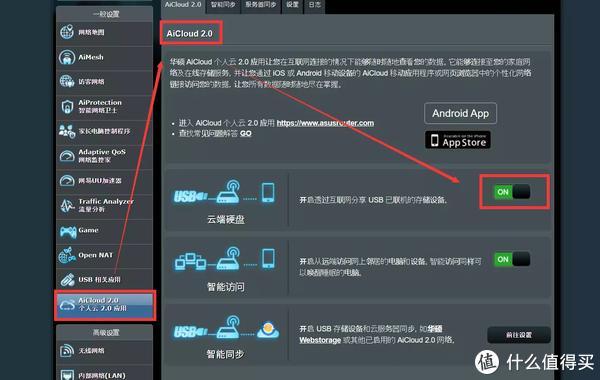The image size is (600, 380).
Task: Open the 无线网络 wireless icon under 高级设置
Action: pyautogui.click(x=67, y=351)
